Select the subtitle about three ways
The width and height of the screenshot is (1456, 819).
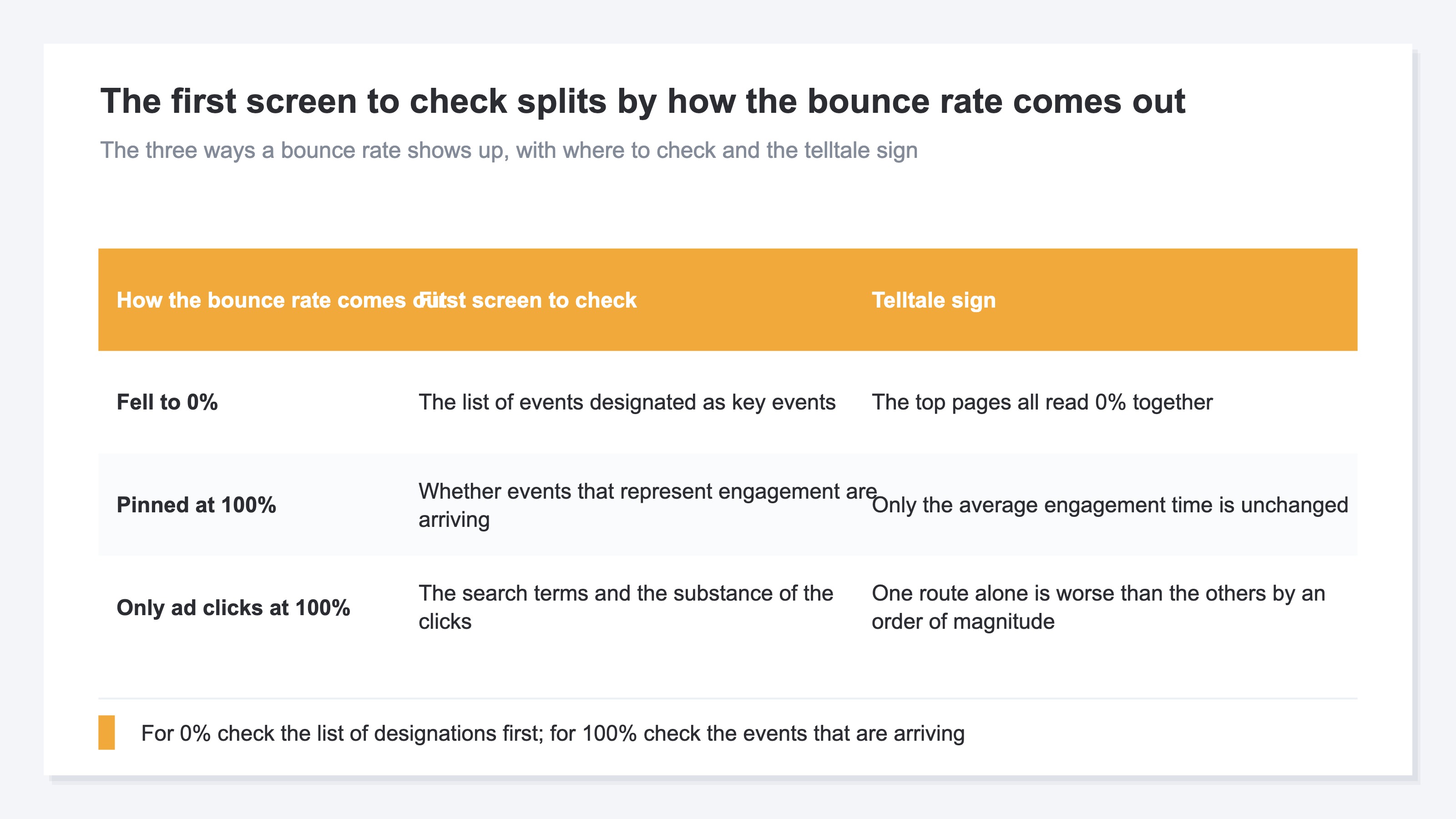tap(509, 150)
